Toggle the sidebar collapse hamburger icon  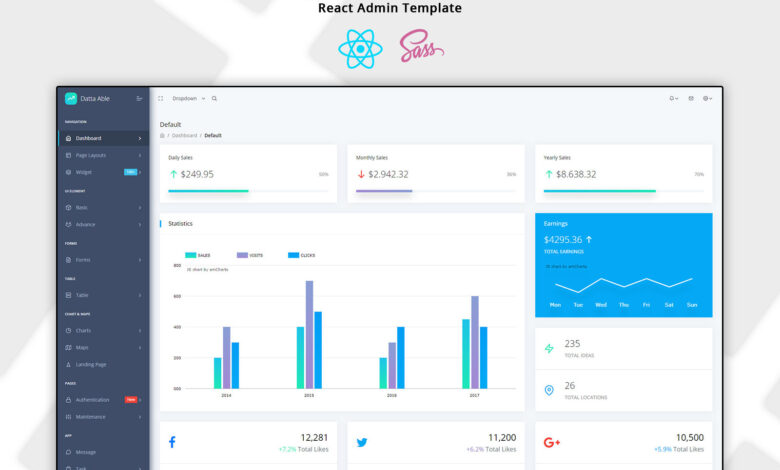[139, 98]
